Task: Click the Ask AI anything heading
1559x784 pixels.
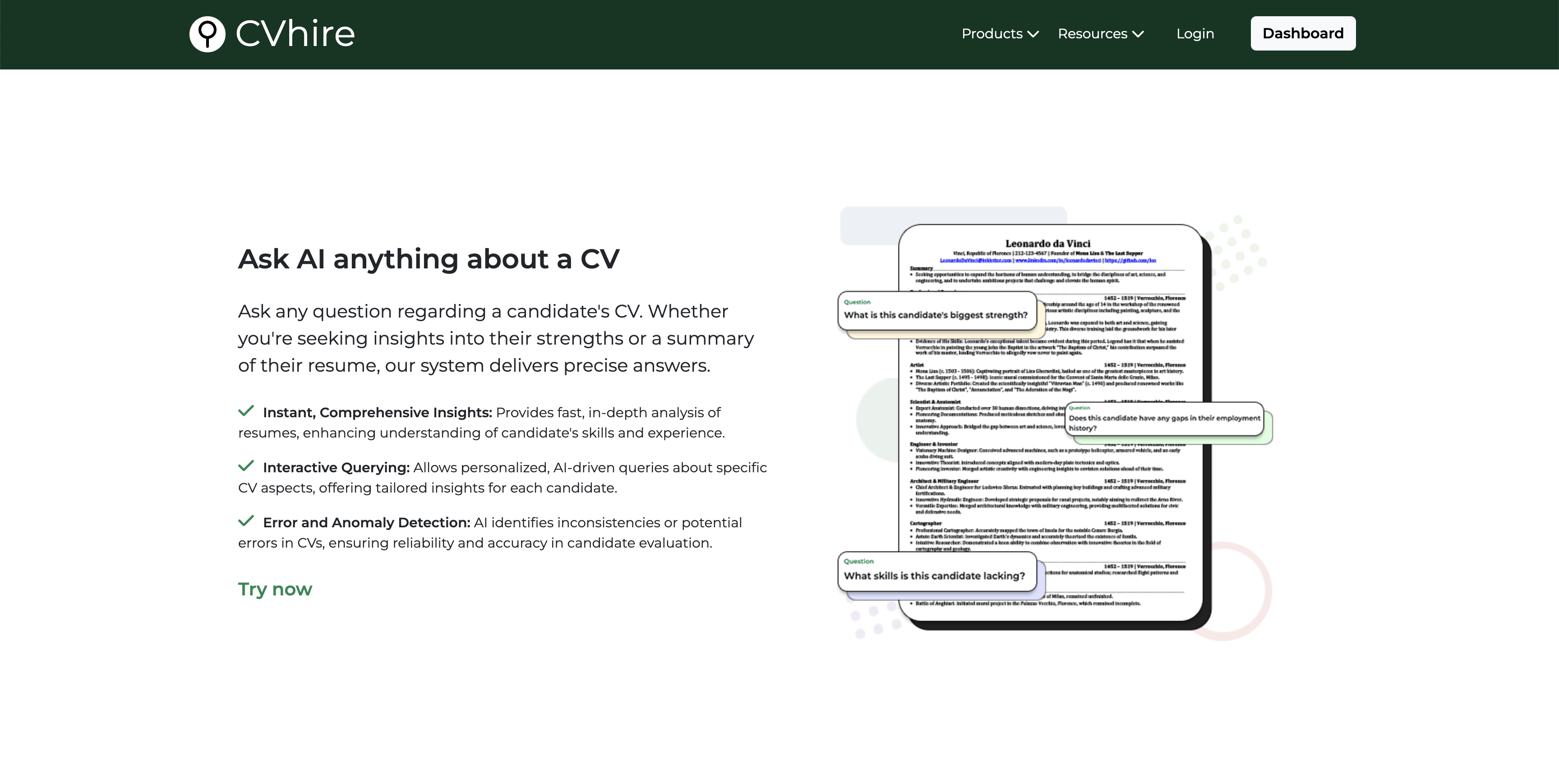Action: [x=429, y=259]
